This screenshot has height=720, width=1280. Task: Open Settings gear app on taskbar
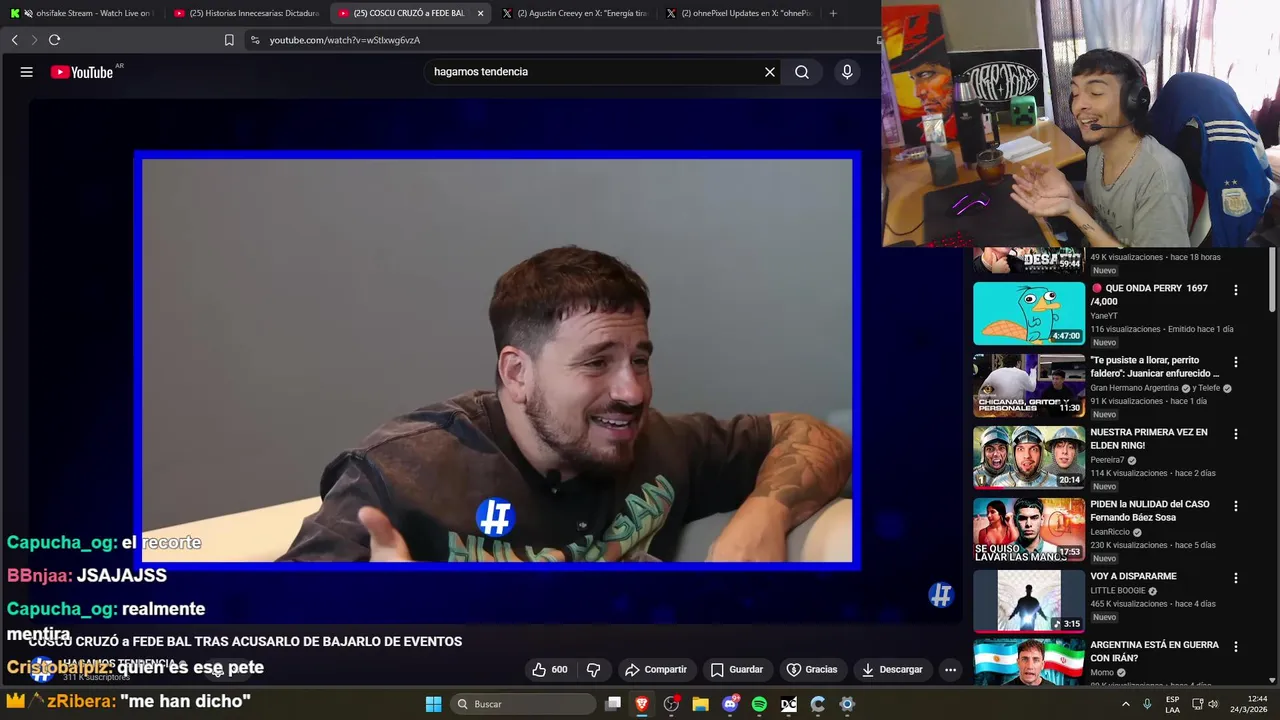(847, 704)
